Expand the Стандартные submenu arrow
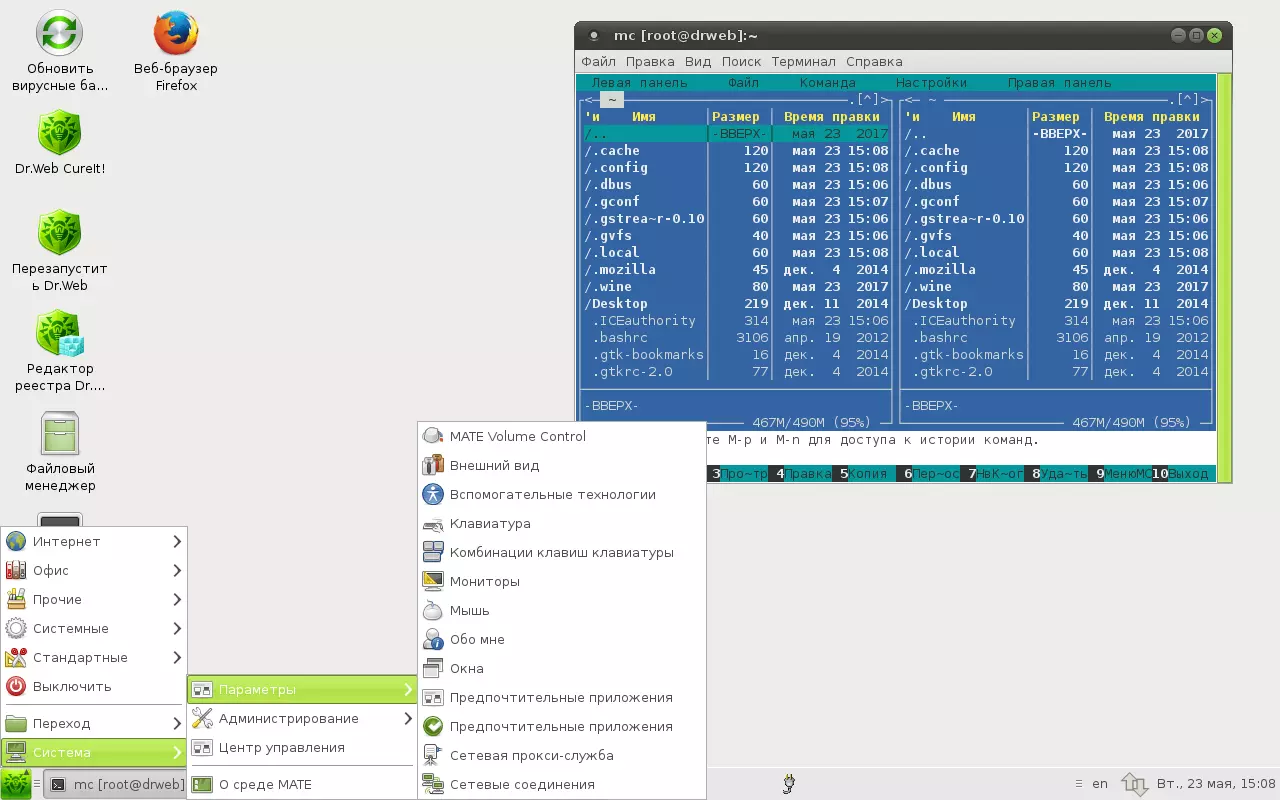The width and height of the screenshot is (1280, 800). 177,657
